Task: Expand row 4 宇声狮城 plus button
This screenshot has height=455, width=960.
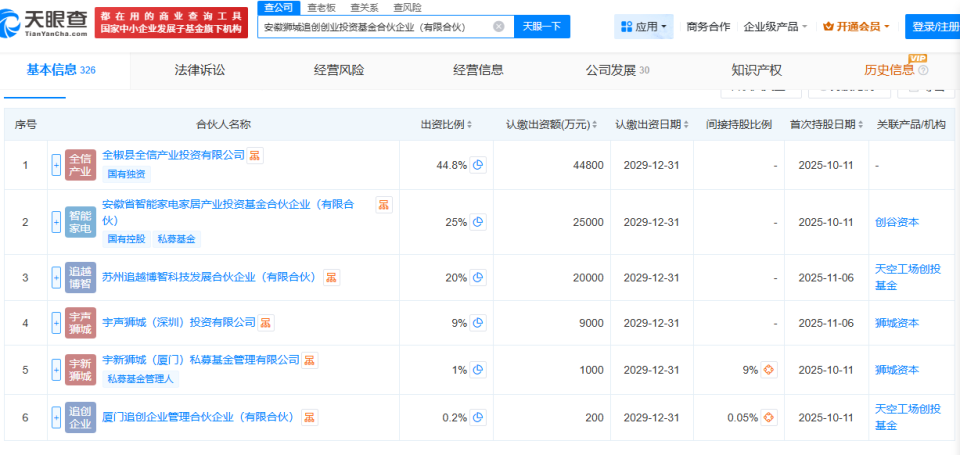Action: (56, 323)
